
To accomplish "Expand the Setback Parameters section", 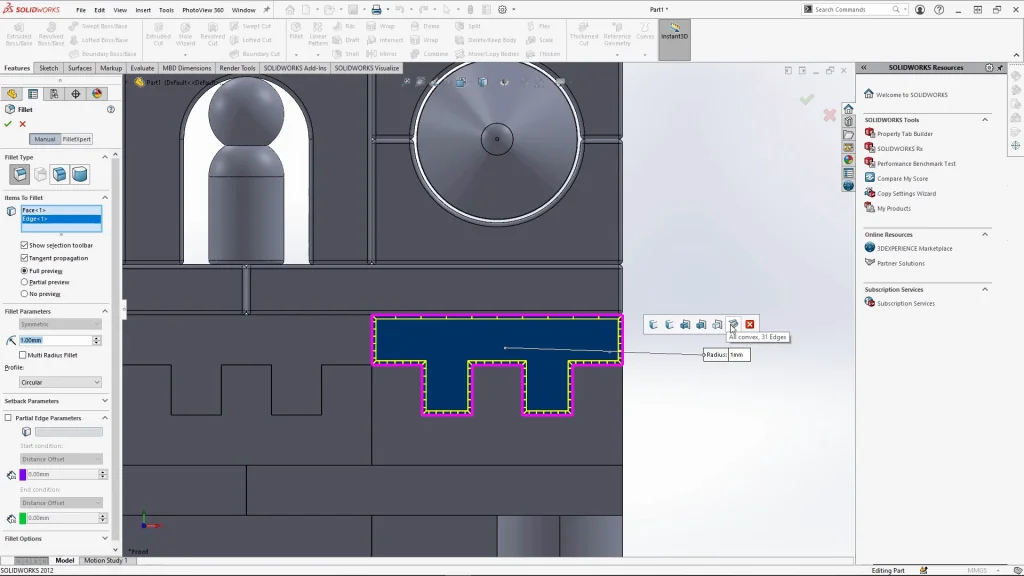I will click(x=105, y=401).
